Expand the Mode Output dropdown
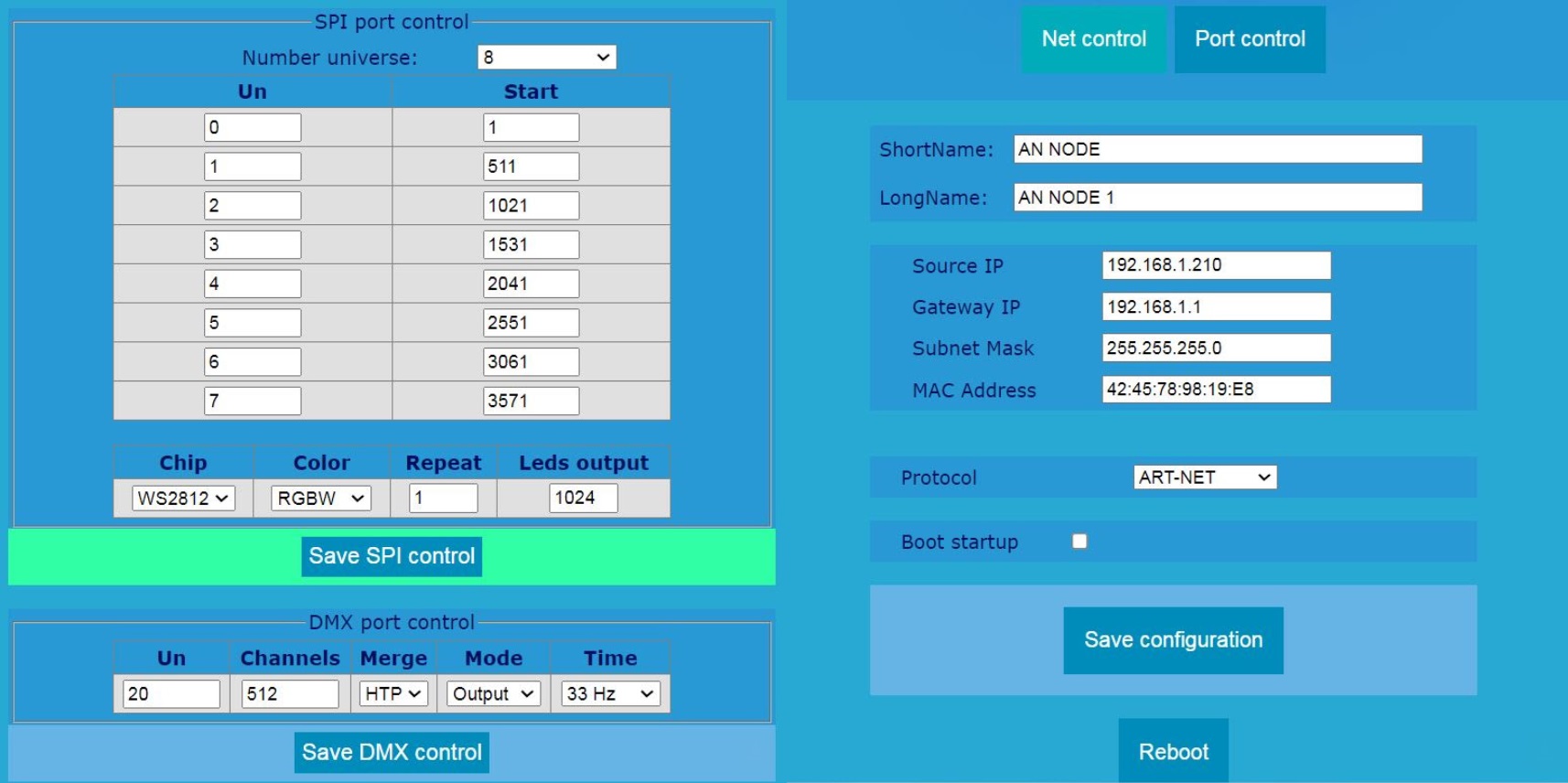 [493, 693]
